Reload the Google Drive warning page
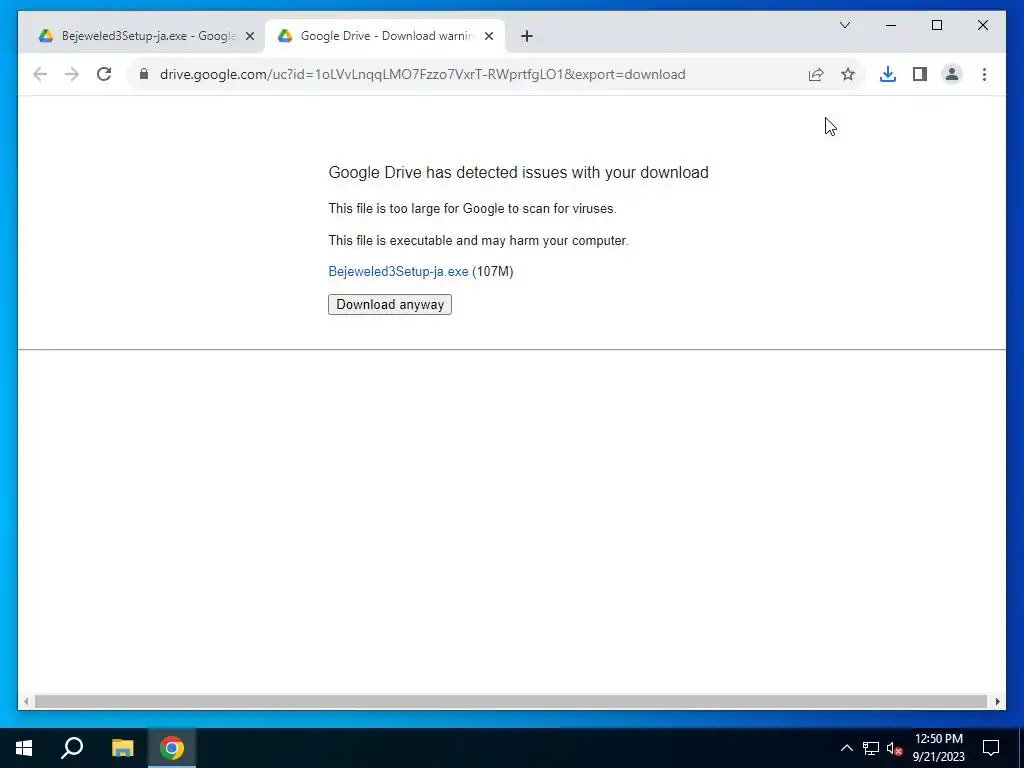This screenshot has width=1024, height=768. [x=104, y=74]
